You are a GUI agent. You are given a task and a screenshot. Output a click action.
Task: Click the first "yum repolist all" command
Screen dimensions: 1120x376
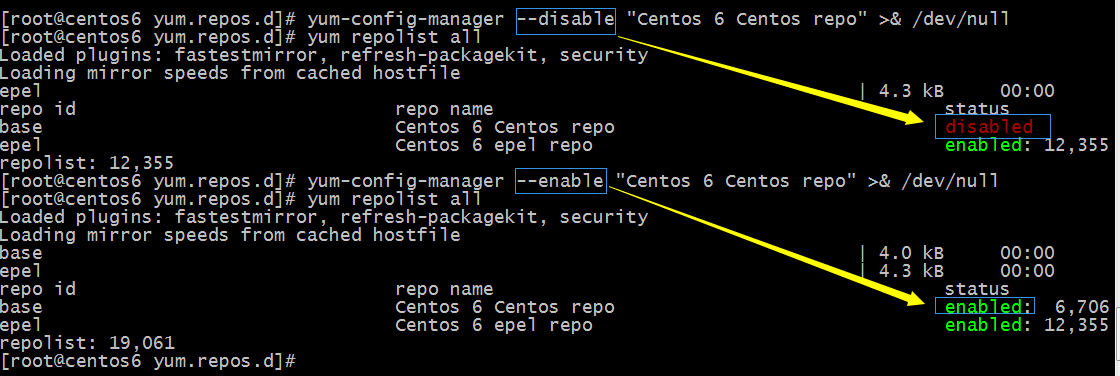tap(394, 37)
